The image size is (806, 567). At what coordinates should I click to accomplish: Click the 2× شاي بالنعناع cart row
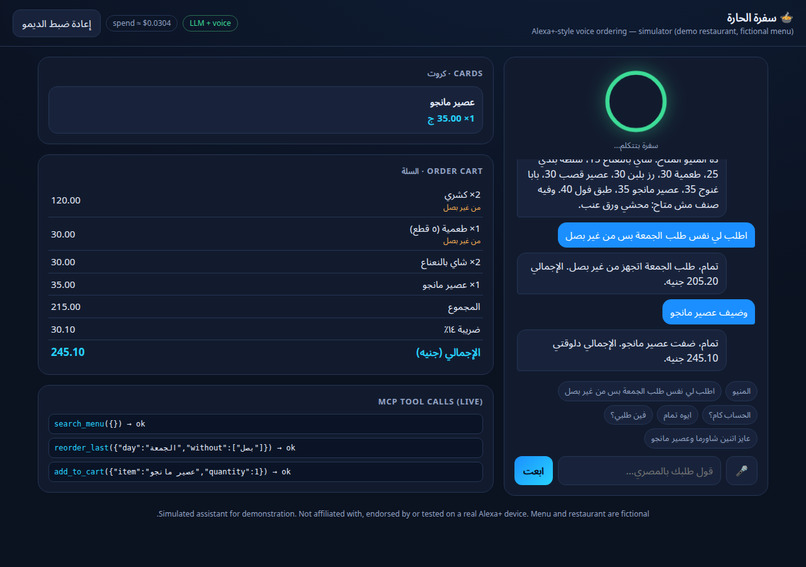[x=265, y=262]
